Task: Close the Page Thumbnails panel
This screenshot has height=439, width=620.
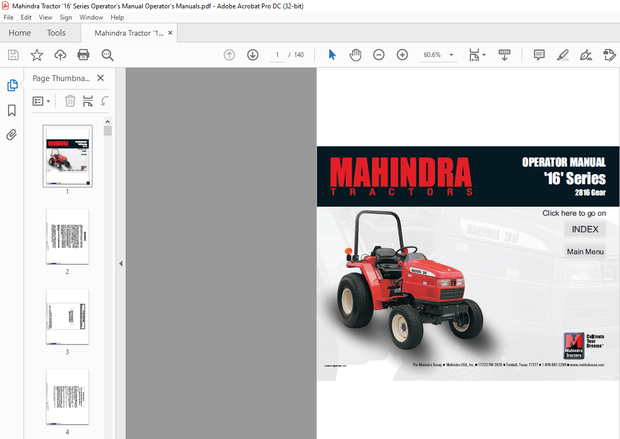Action: pyautogui.click(x=100, y=78)
